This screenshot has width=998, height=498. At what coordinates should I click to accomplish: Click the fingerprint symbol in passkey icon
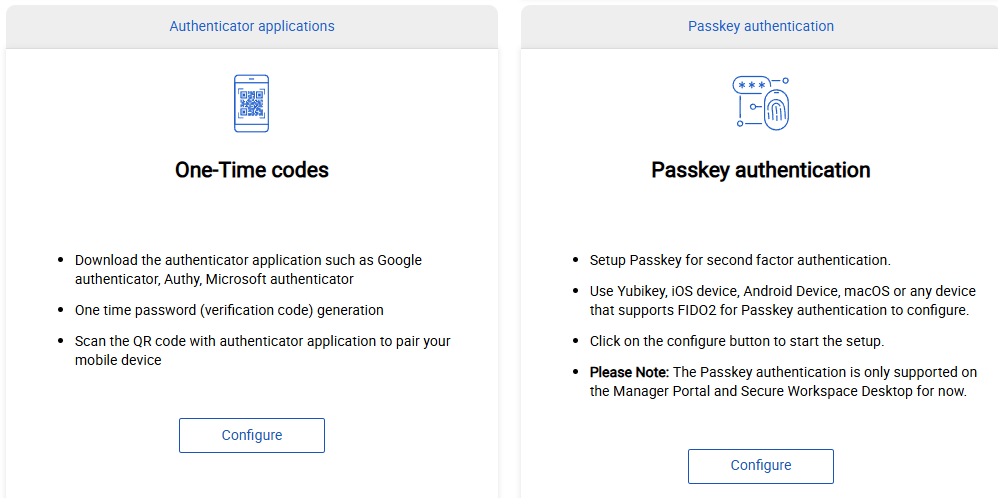(775, 112)
